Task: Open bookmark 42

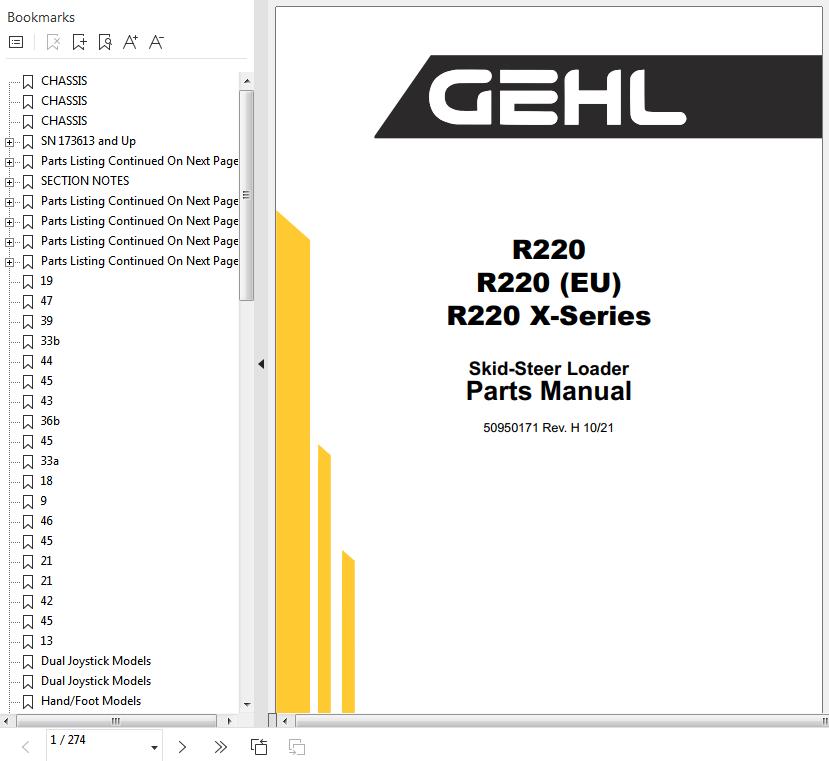Action: coord(47,601)
